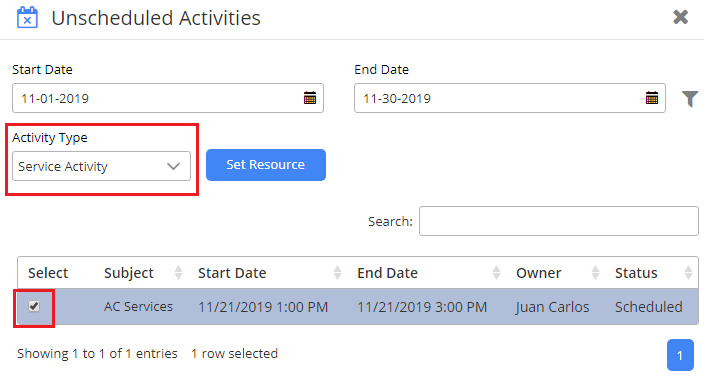
Task: Uncheck the AC Services row checkbox
Action: coord(34,306)
